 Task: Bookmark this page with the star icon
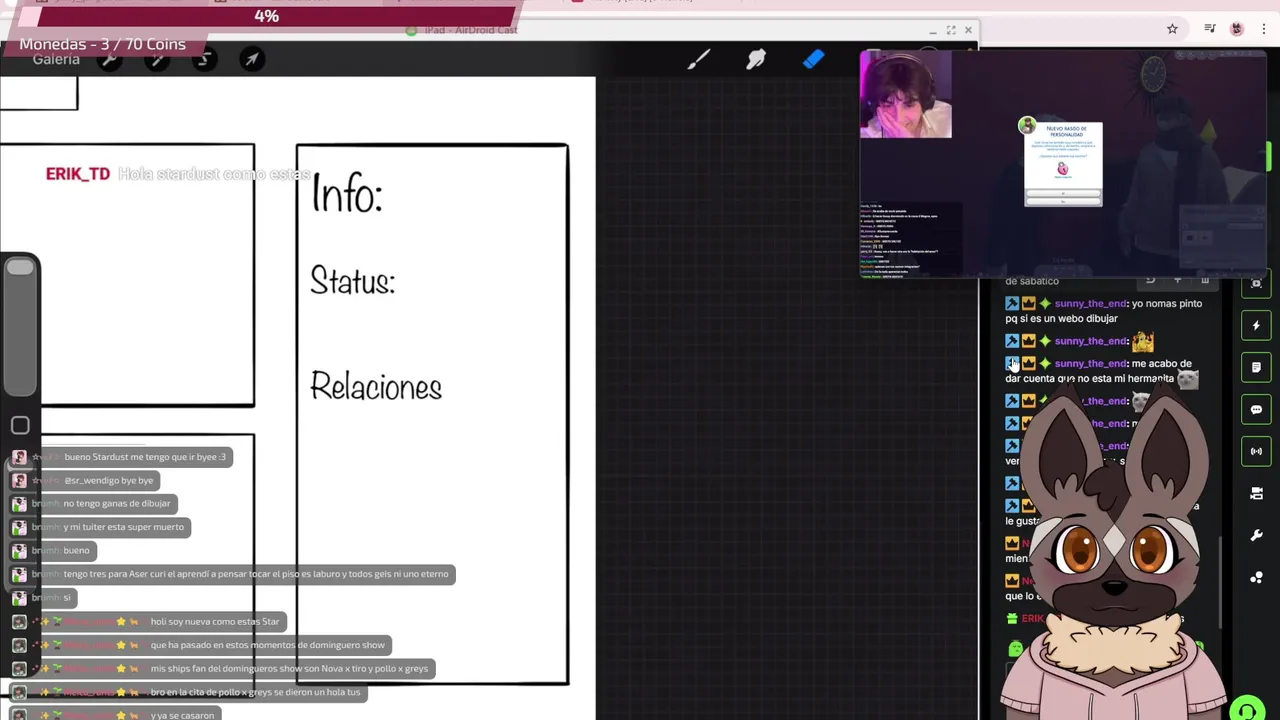click(x=1172, y=29)
